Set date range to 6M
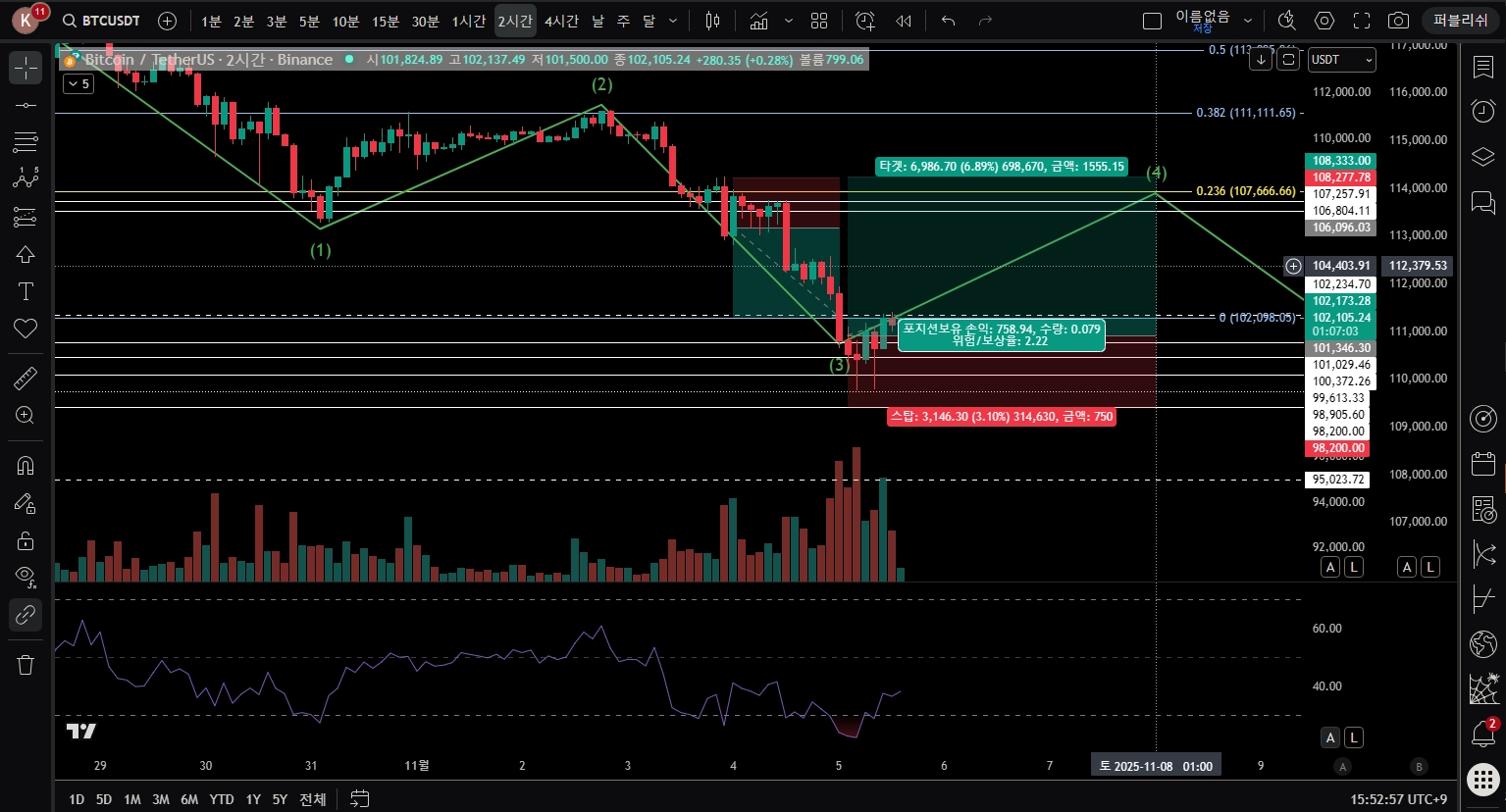The height and width of the screenshot is (812, 1506). tap(189, 799)
